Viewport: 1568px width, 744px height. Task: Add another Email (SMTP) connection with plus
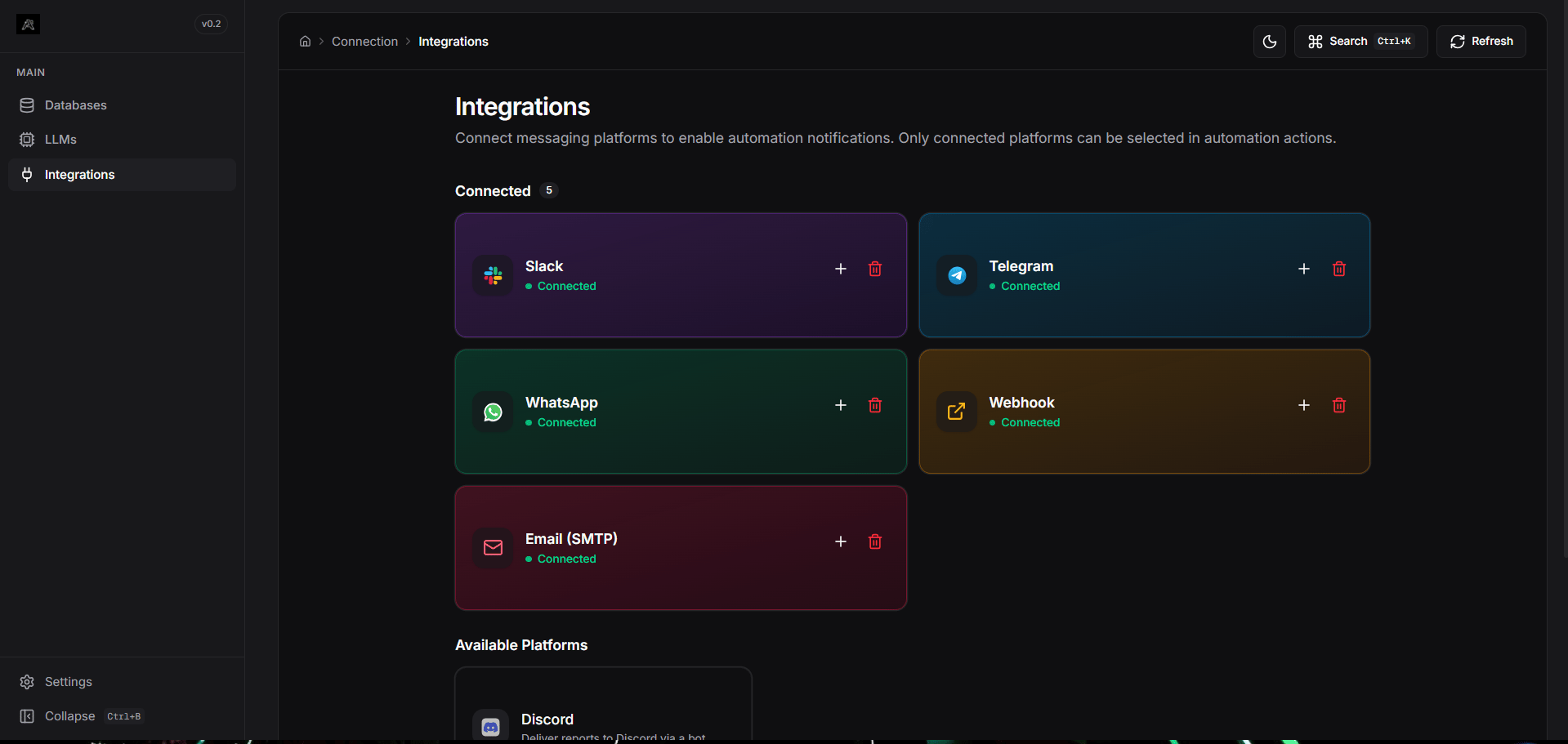coord(841,541)
